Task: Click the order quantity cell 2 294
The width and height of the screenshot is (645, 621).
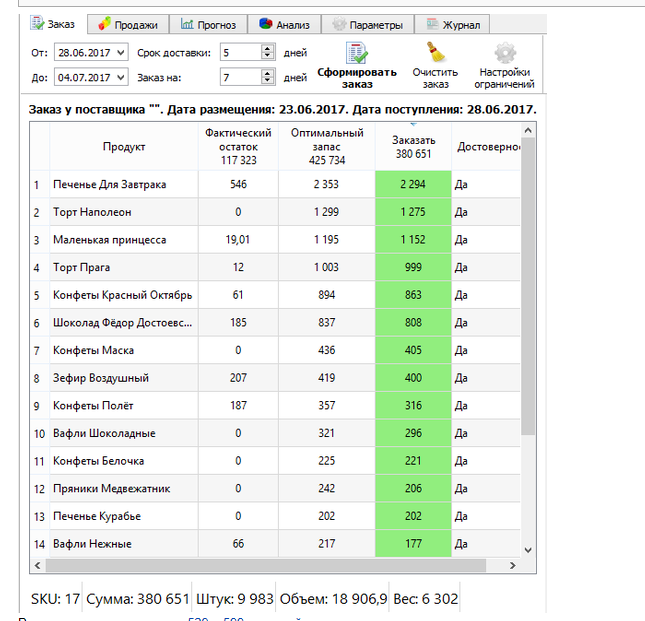Action: [413, 184]
